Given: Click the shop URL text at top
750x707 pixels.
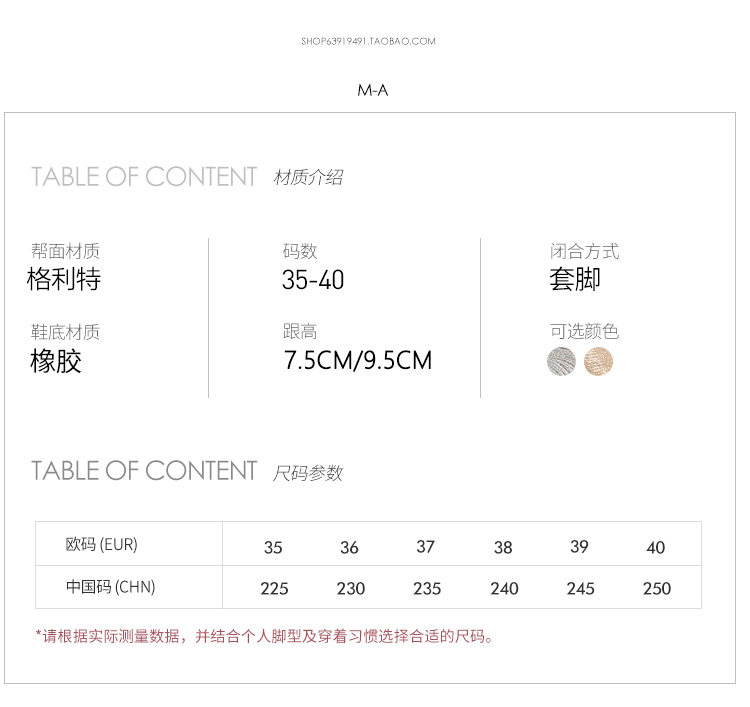Looking at the screenshot, I should tap(368, 41).
